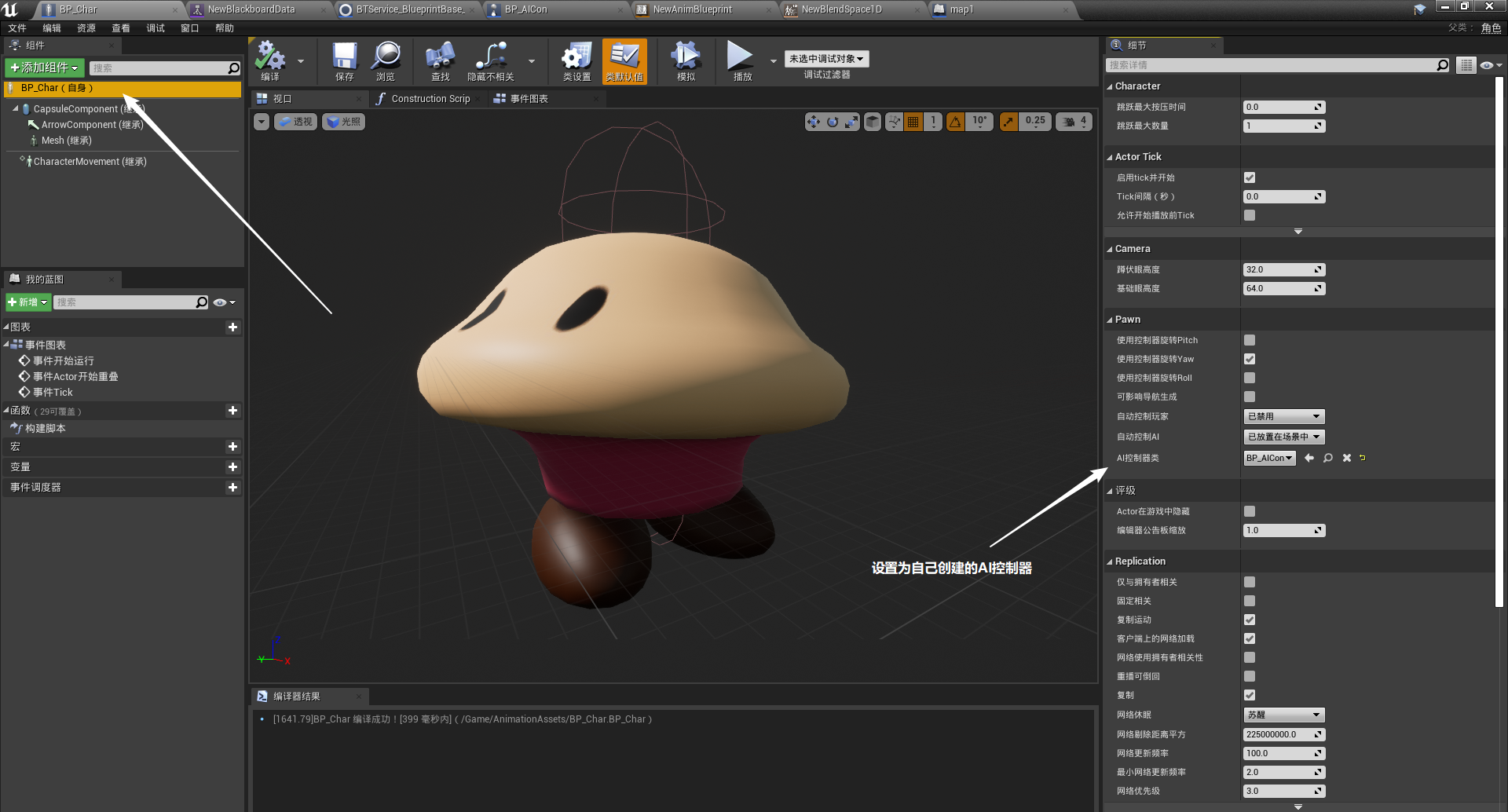Image resolution: width=1508 pixels, height=812 pixels.
Task: Reset AI controller class to default yellow arrow
Action: (1363, 457)
